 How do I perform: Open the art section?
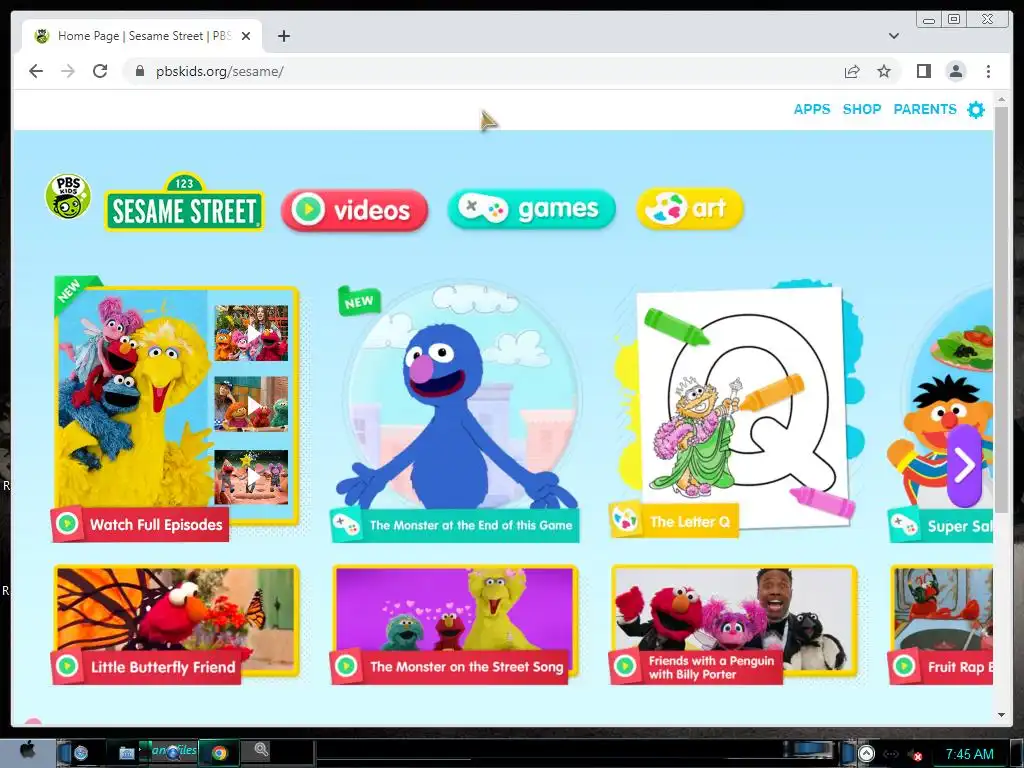690,208
